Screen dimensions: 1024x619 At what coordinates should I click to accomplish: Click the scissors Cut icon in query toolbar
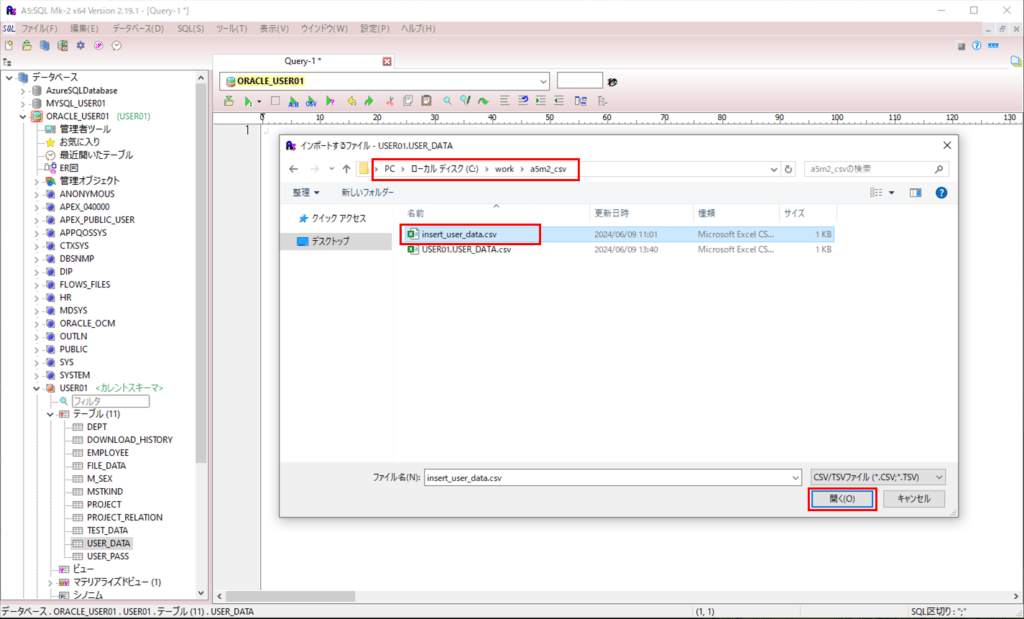pyautogui.click(x=390, y=101)
